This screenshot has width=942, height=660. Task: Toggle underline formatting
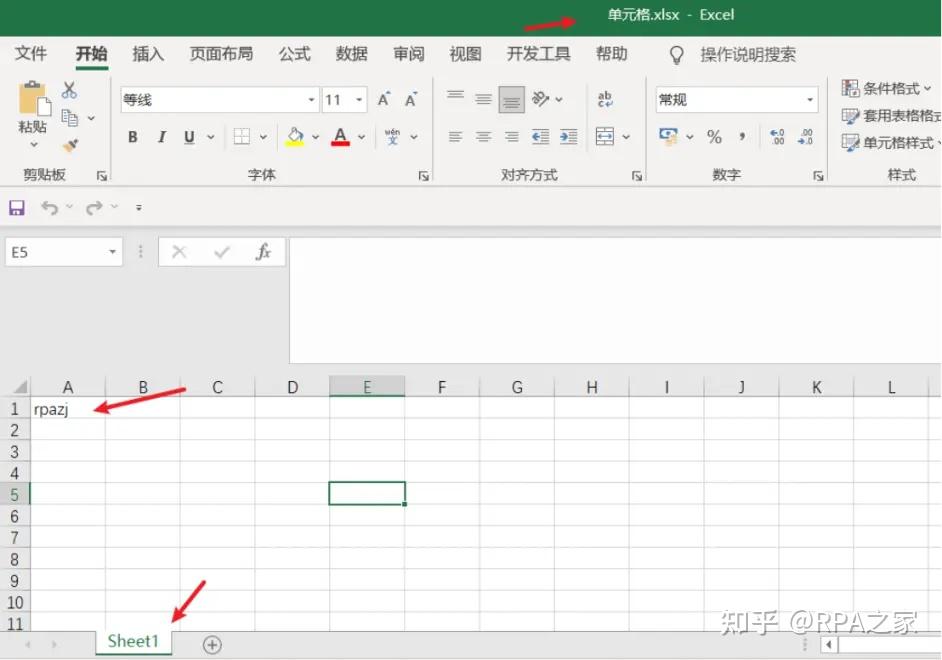[188, 137]
